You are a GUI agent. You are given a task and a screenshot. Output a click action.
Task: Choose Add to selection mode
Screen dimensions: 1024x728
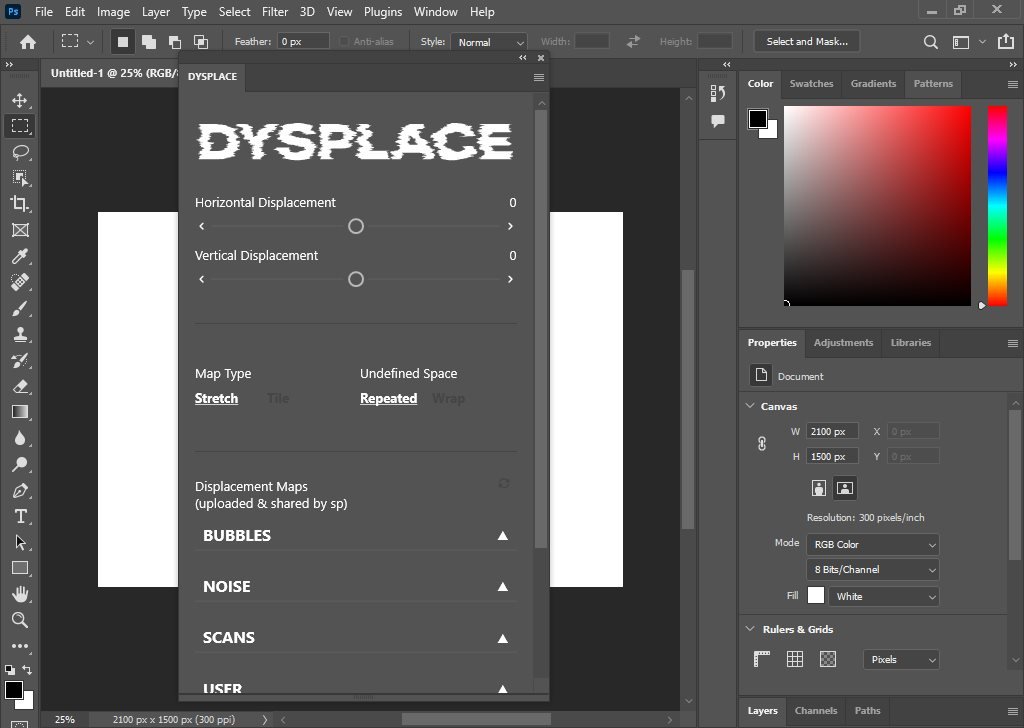[149, 42]
